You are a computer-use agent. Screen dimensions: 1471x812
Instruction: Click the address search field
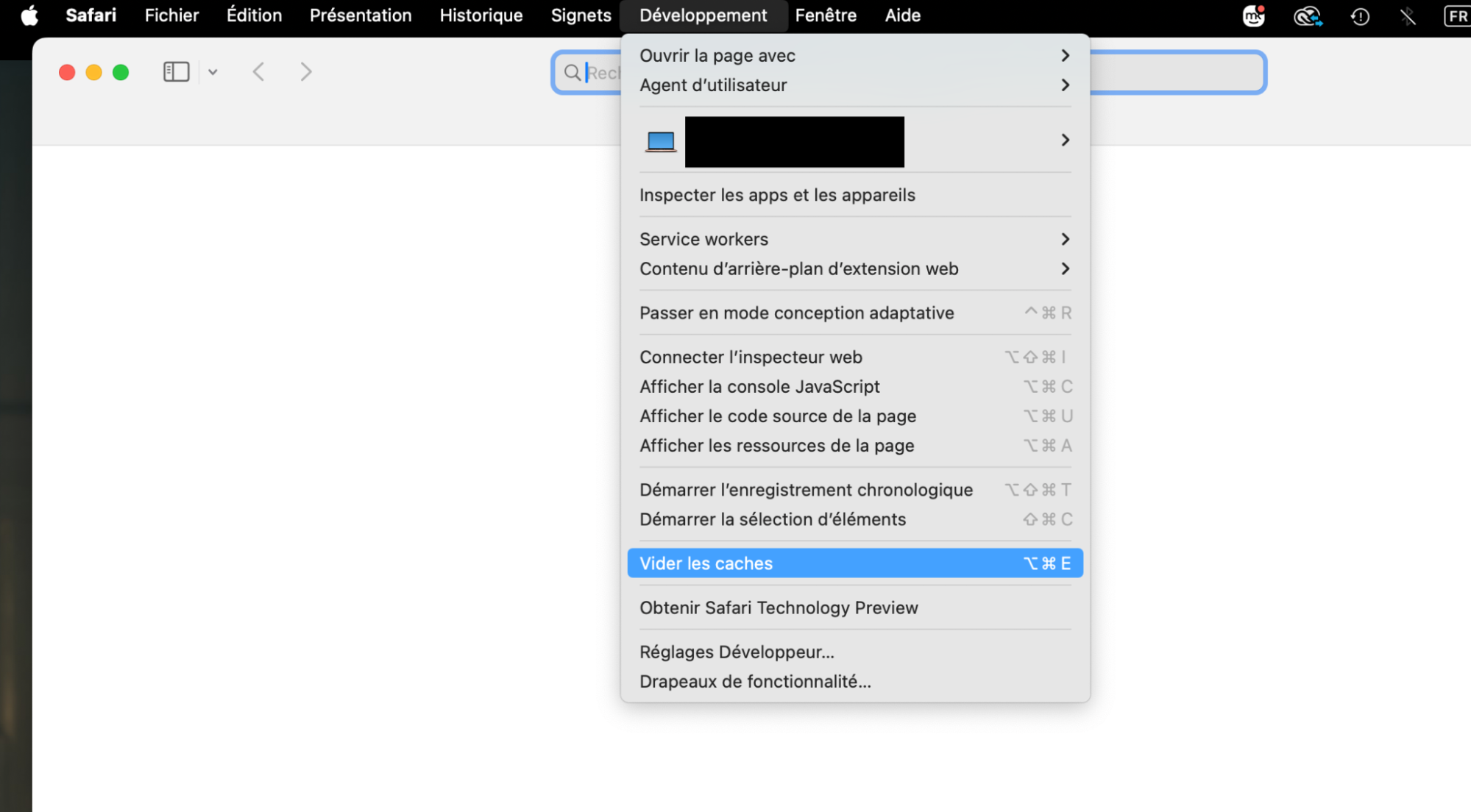pos(909,72)
